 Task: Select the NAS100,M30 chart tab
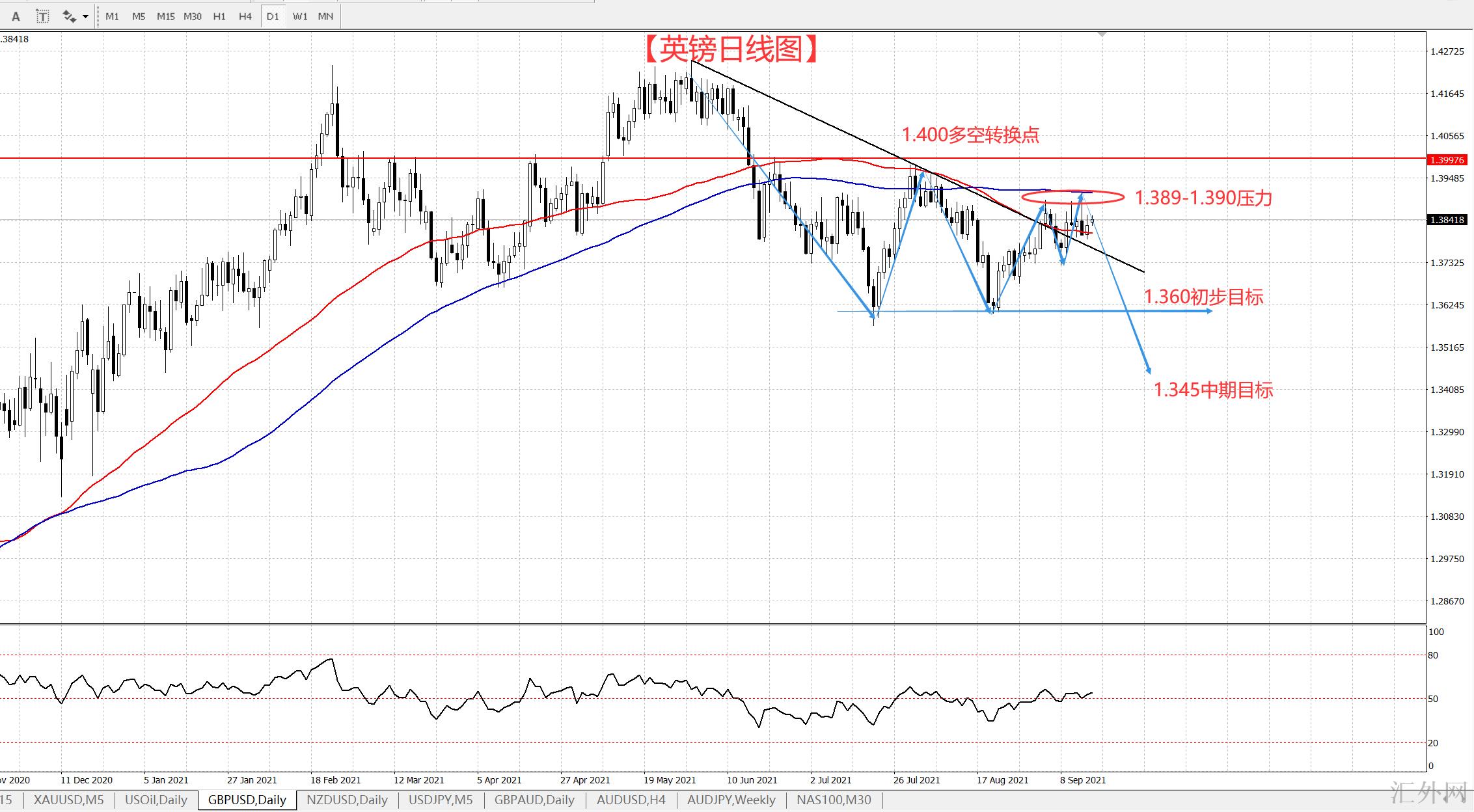[834, 800]
